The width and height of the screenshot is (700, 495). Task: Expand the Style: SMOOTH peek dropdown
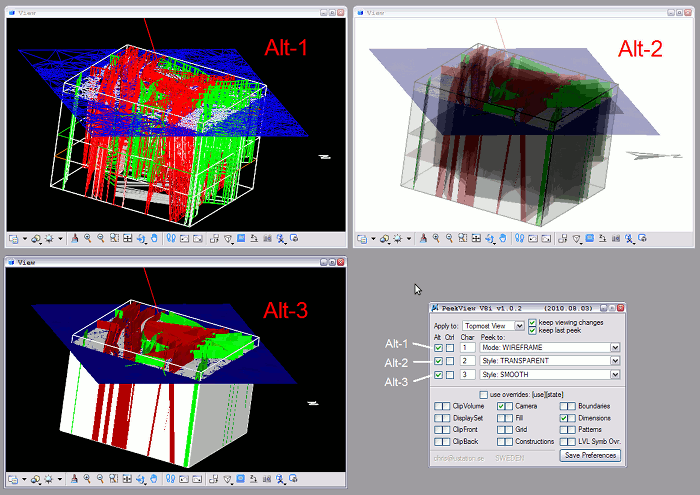coord(615,375)
